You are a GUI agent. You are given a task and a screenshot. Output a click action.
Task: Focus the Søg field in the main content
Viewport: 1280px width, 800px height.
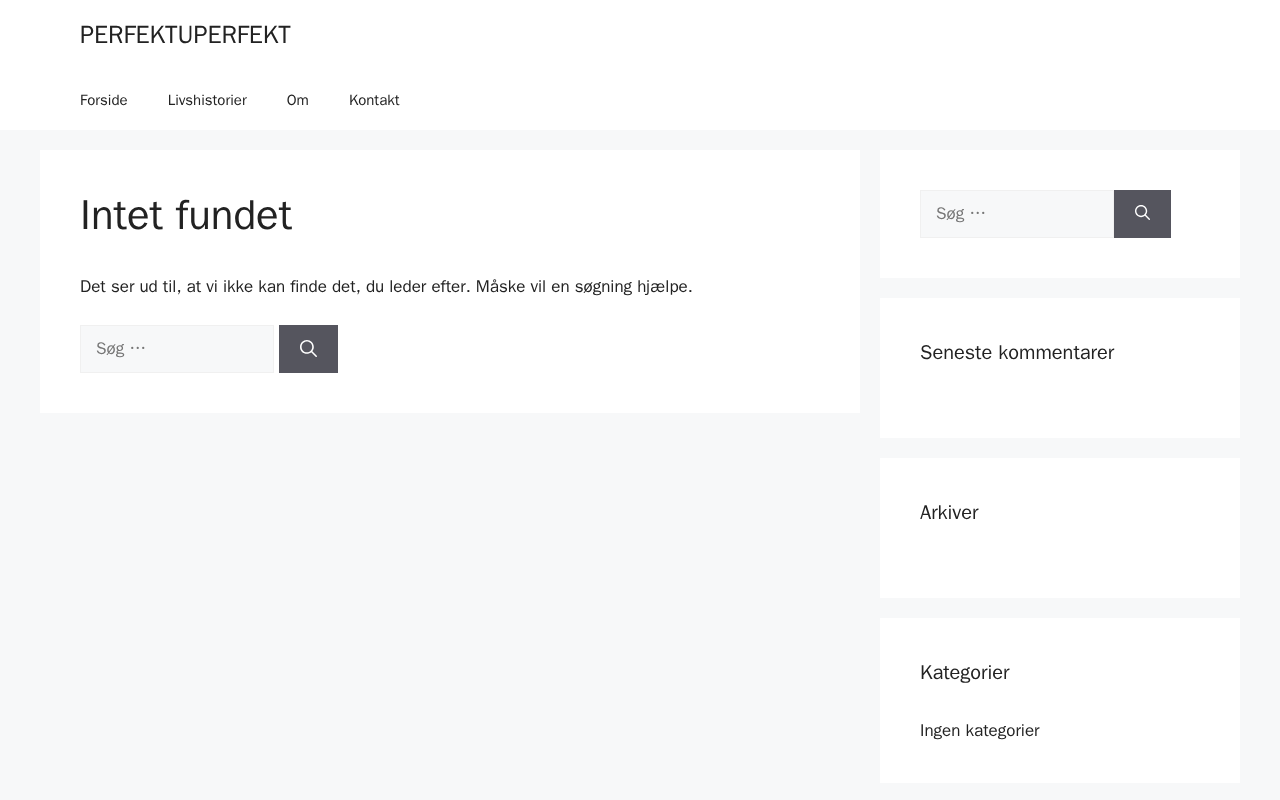click(x=177, y=349)
